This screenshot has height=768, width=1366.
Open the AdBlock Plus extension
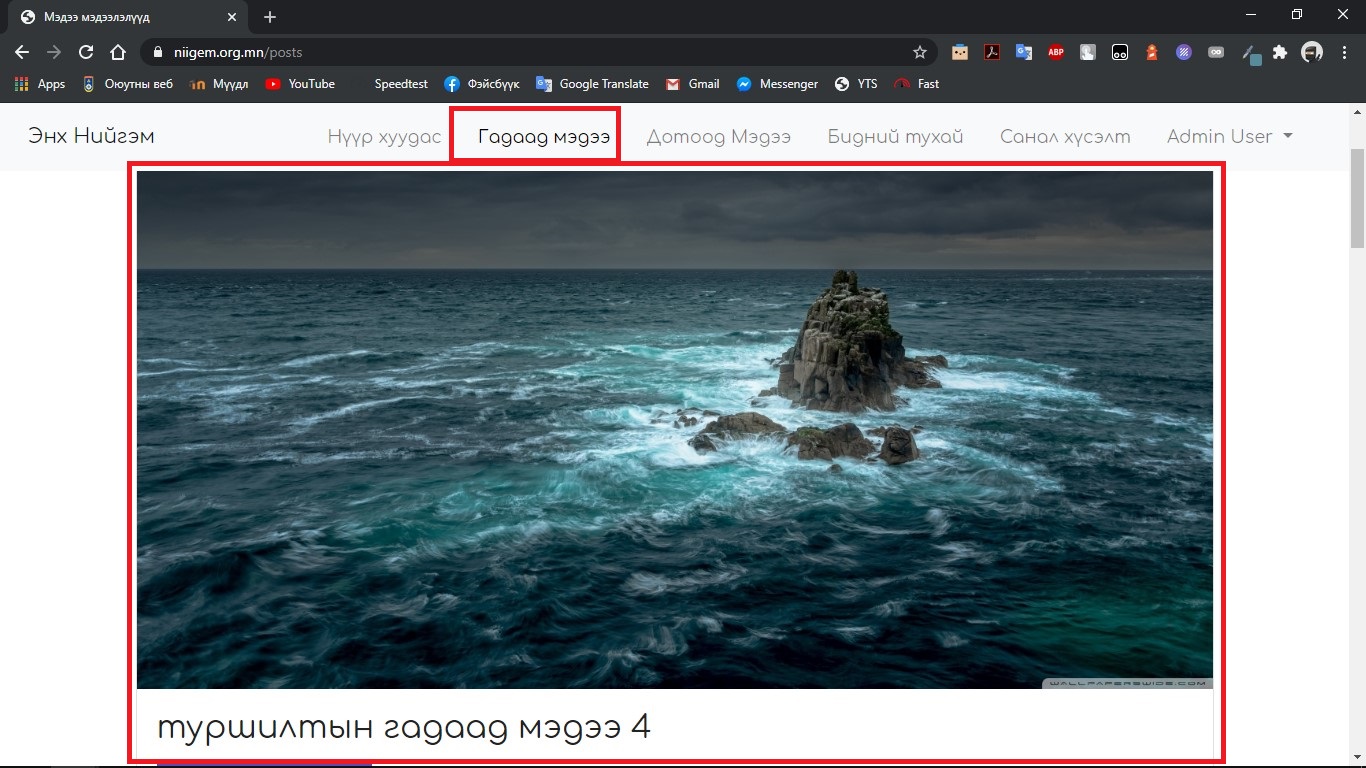pos(1056,52)
